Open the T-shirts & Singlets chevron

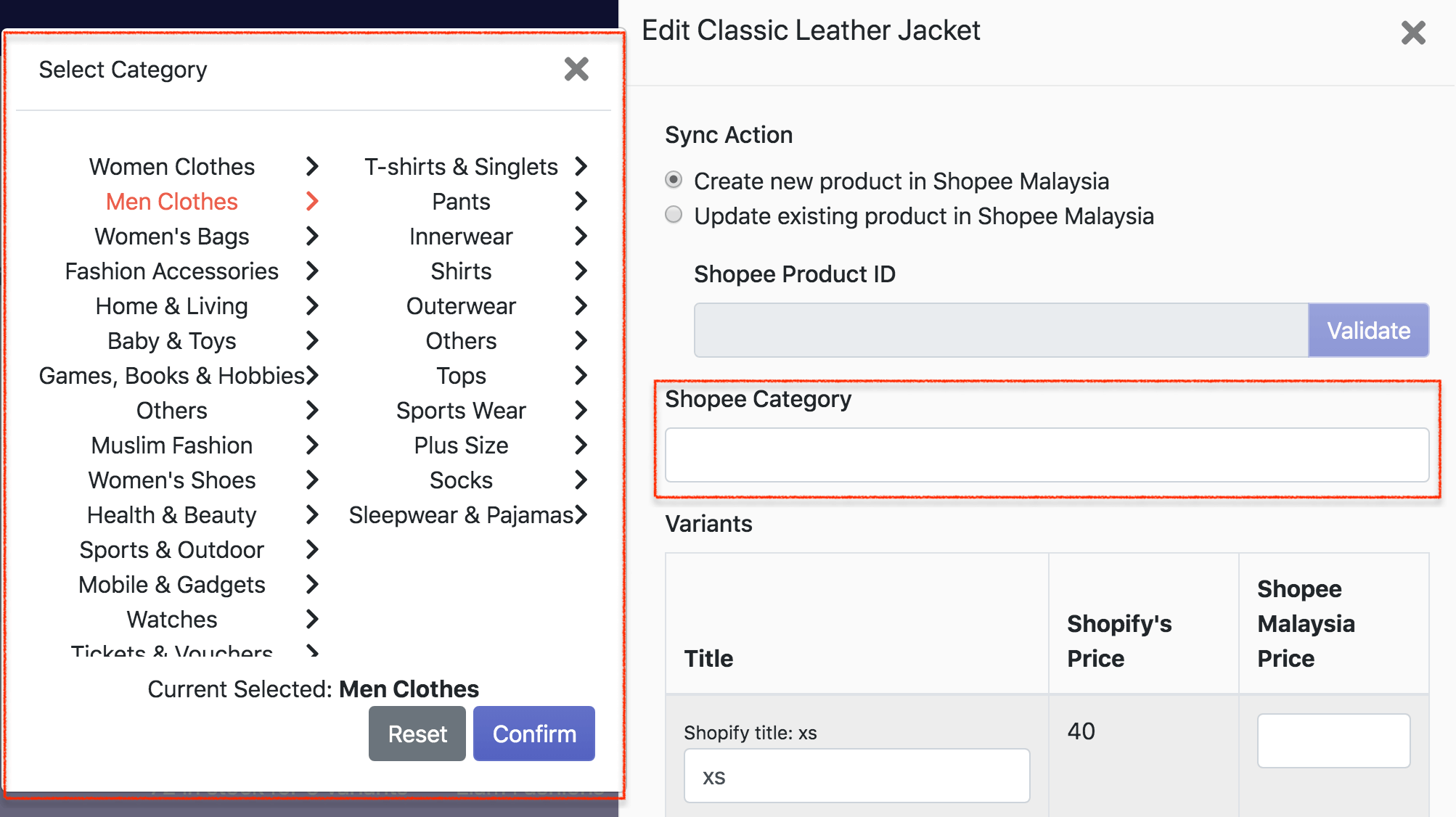[581, 166]
